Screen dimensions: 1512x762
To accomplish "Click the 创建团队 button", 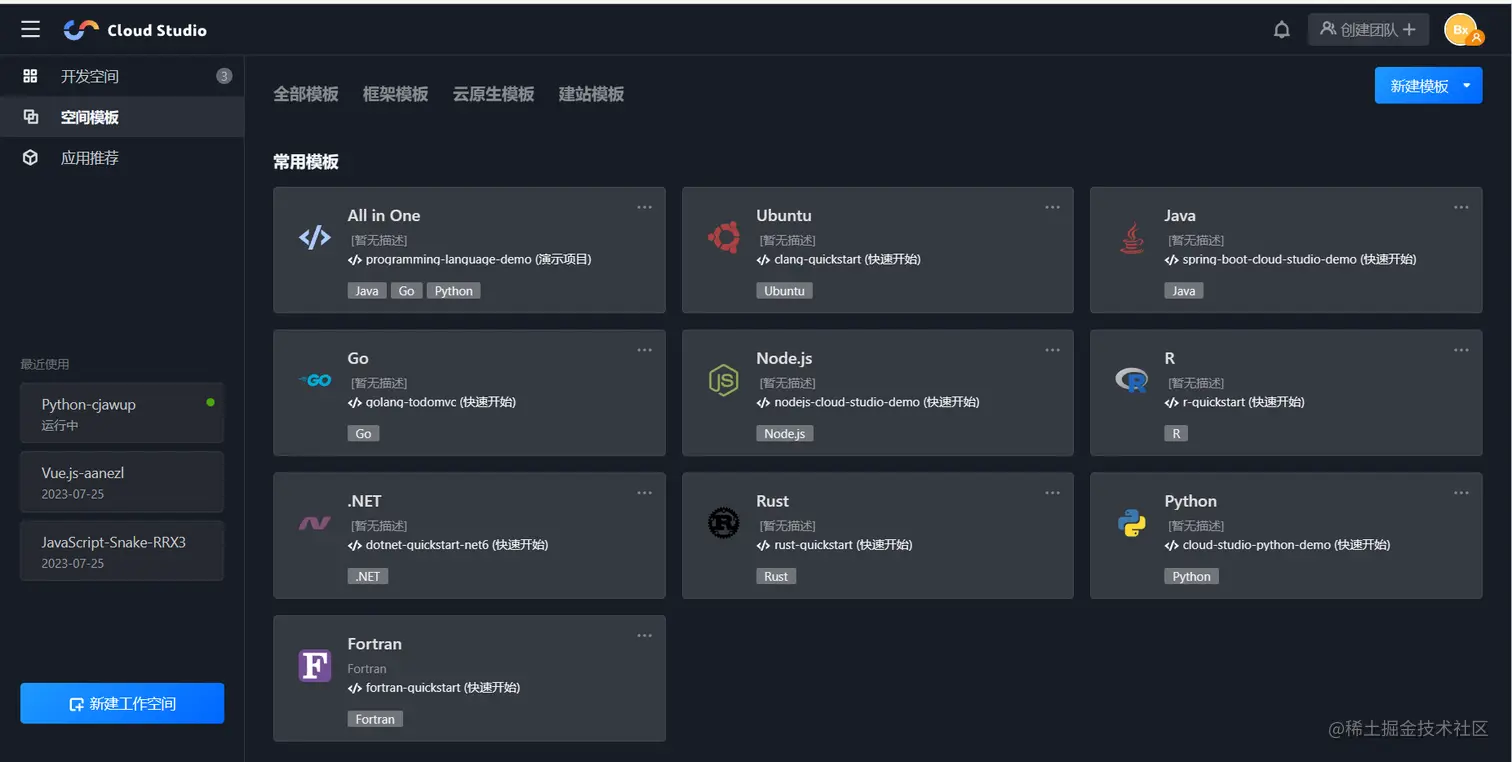I will point(1368,30).
